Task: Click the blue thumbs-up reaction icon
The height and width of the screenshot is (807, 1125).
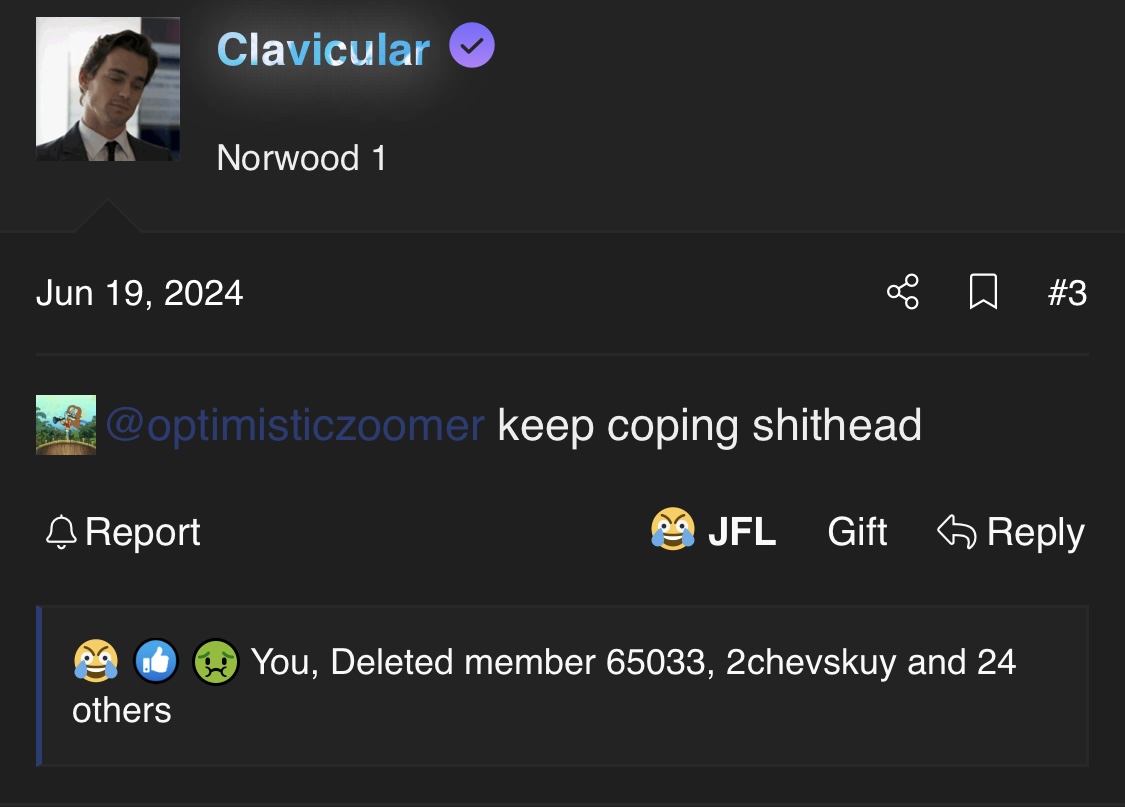Action: point(156,661)
